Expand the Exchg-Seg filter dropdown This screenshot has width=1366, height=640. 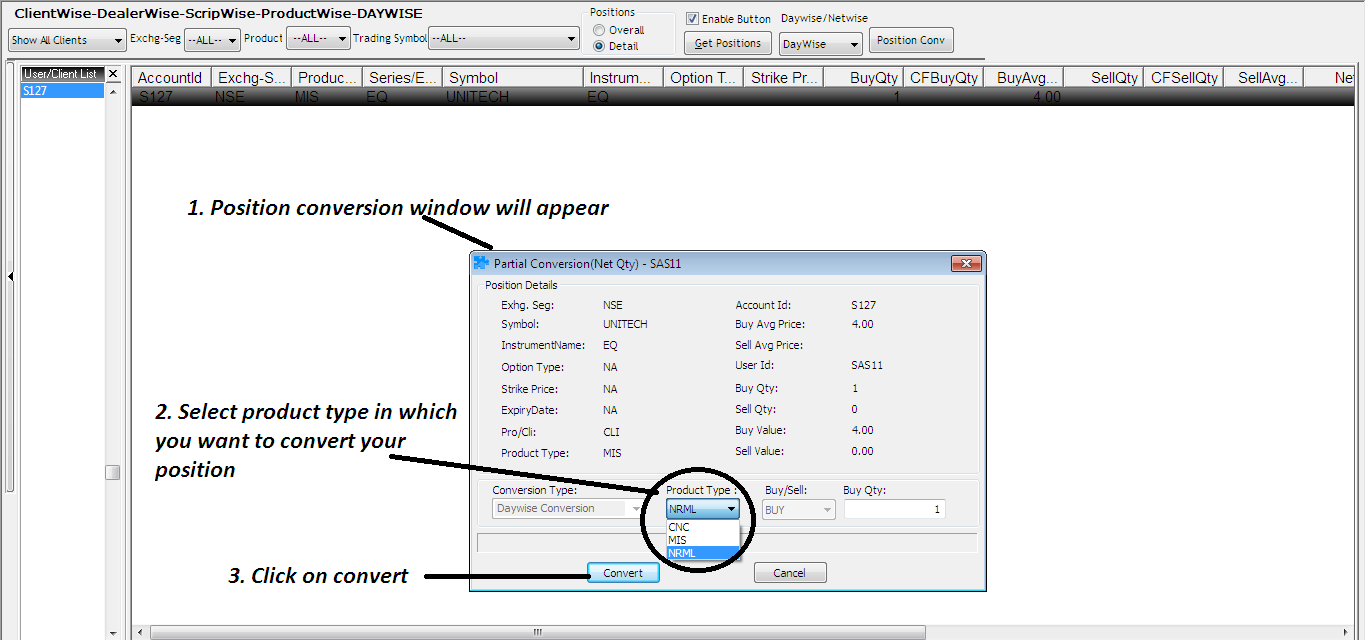click(212, 40)
